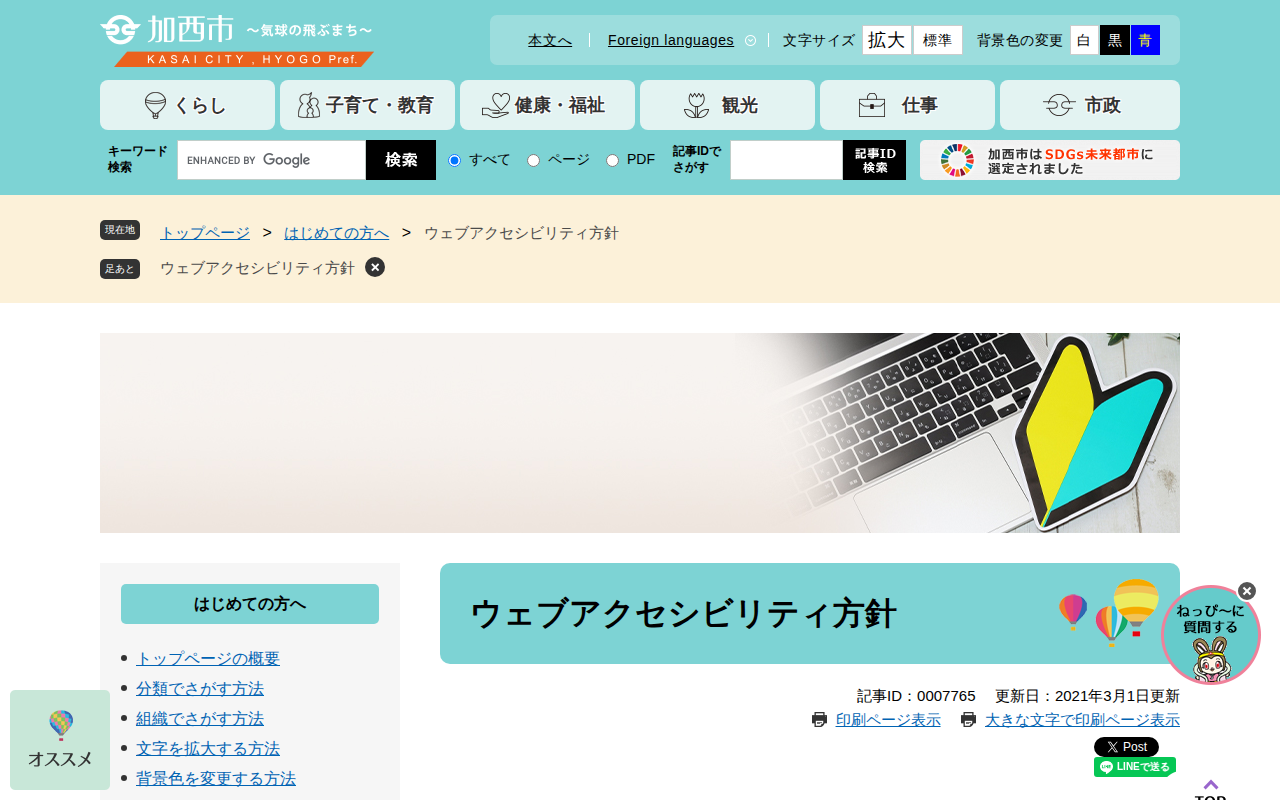Click the 記事ID:0007765 text
This screenshot has width=1280, height=800.
pos(916,696)
